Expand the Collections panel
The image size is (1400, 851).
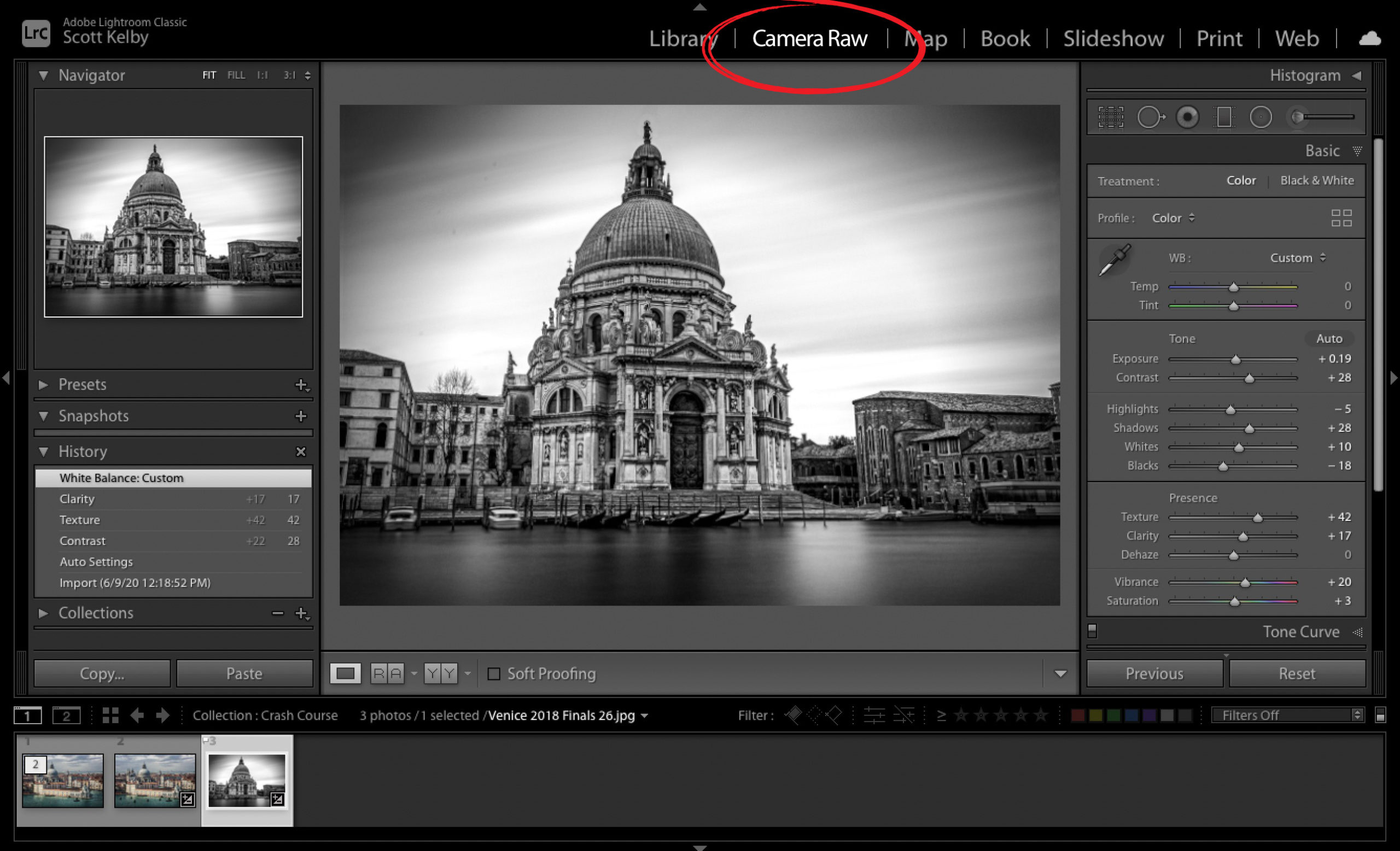42,612
